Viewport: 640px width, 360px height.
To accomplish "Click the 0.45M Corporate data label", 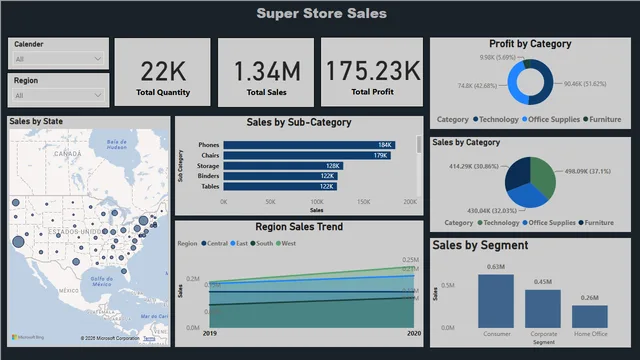I will (x=543, y=282).
